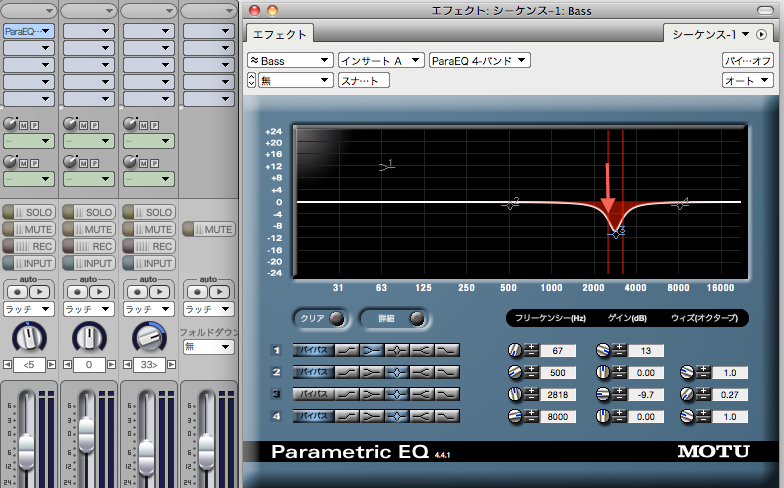Select parametric peak filter for band 1
This screenshot has height=488, width=784.
point(397,350)
